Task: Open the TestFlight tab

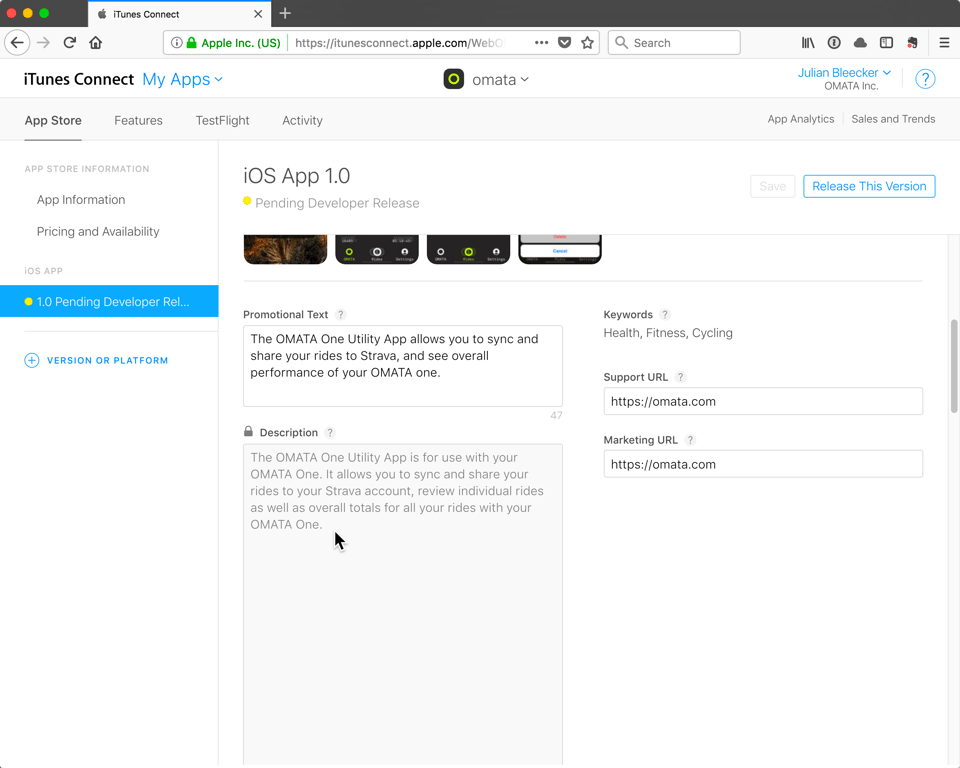Action: (222, 120)
